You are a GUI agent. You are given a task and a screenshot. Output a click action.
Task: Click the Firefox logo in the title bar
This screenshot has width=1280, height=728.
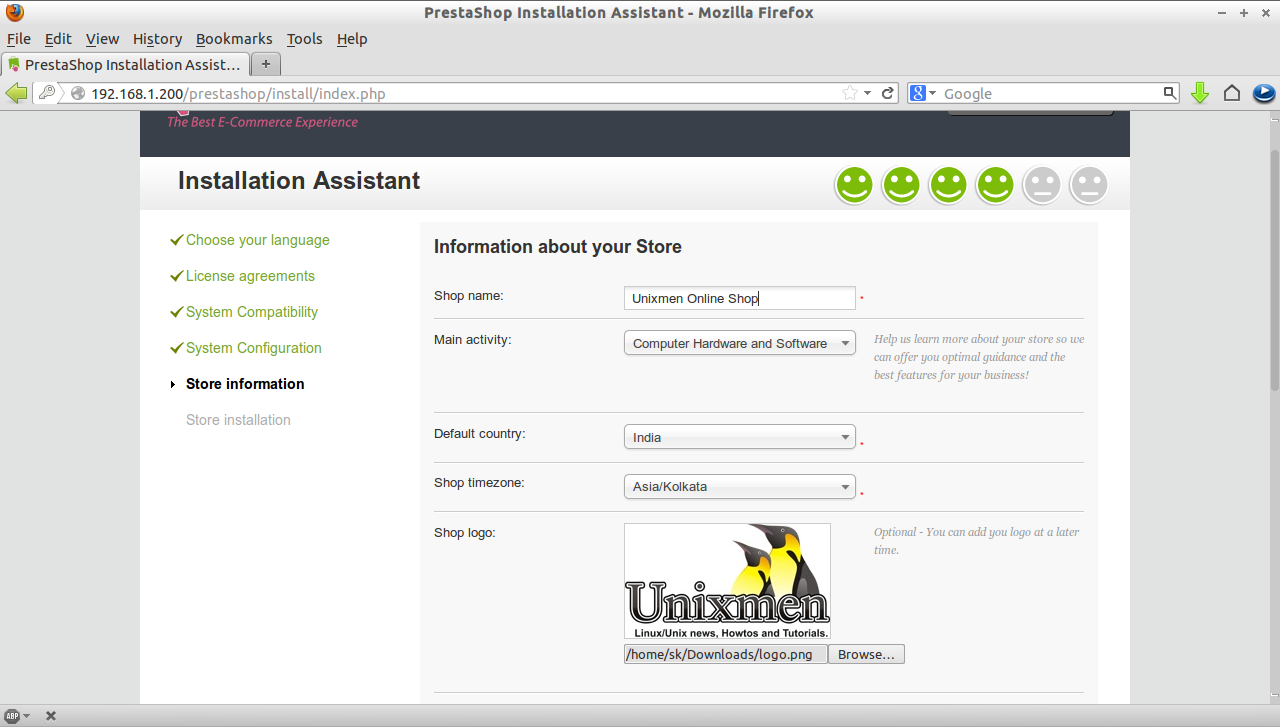(14, 13)
